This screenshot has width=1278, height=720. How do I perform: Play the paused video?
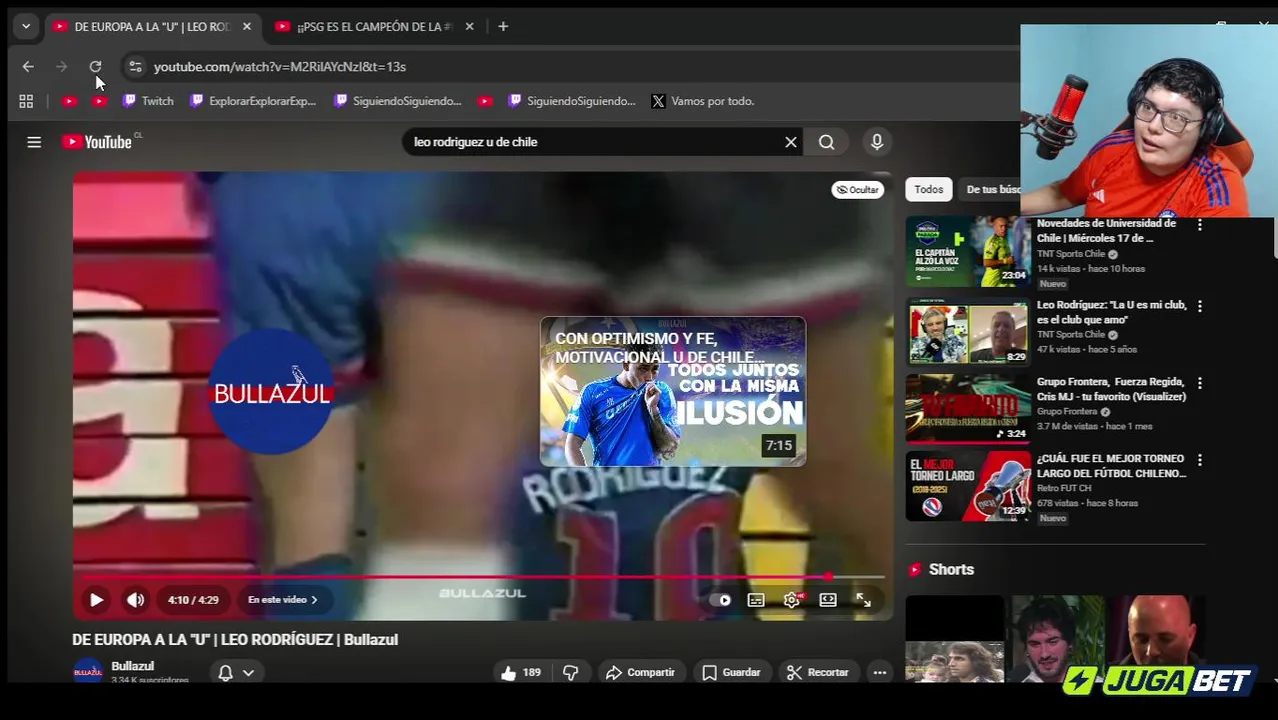(x=96, y=600)
